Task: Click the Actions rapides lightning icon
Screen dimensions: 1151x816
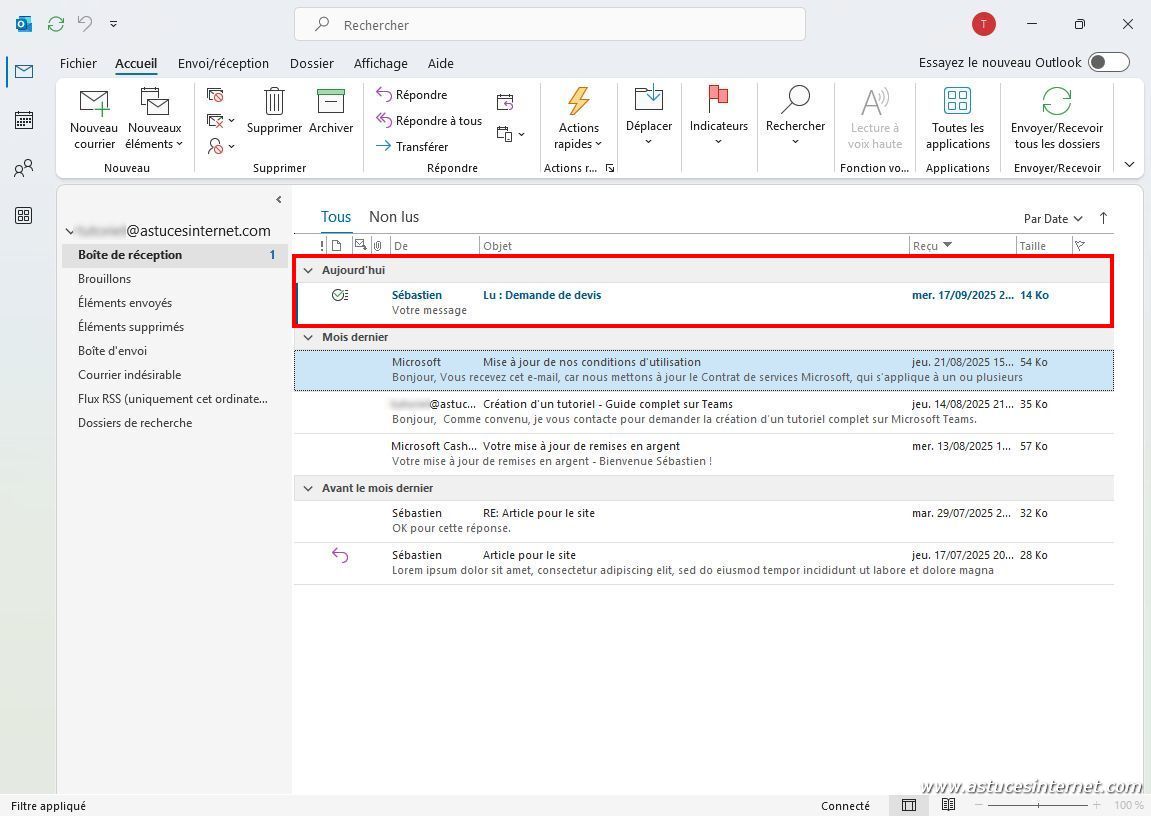Action: pos(578,102)
